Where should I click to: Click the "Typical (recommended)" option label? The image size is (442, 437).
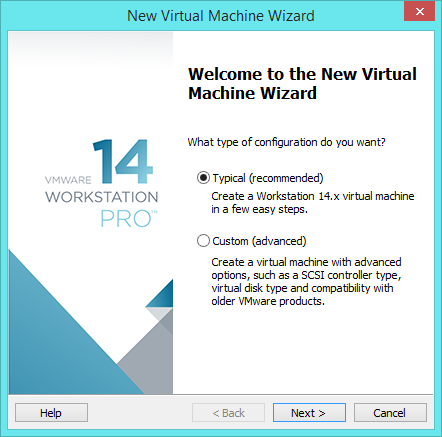coord(268,178)
